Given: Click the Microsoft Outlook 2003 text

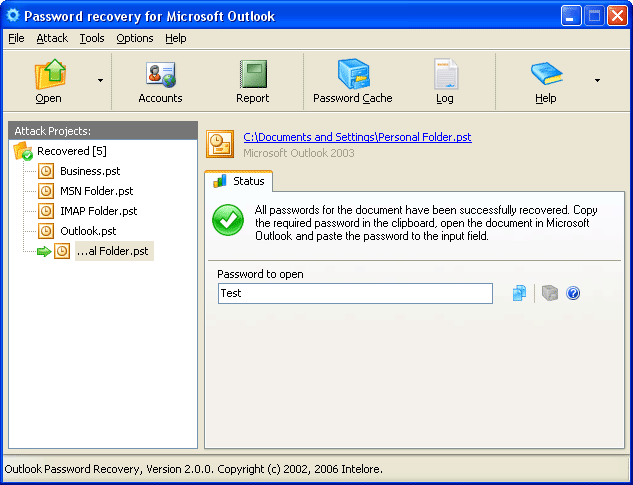Looking at the screenshot, I should 299,153.
